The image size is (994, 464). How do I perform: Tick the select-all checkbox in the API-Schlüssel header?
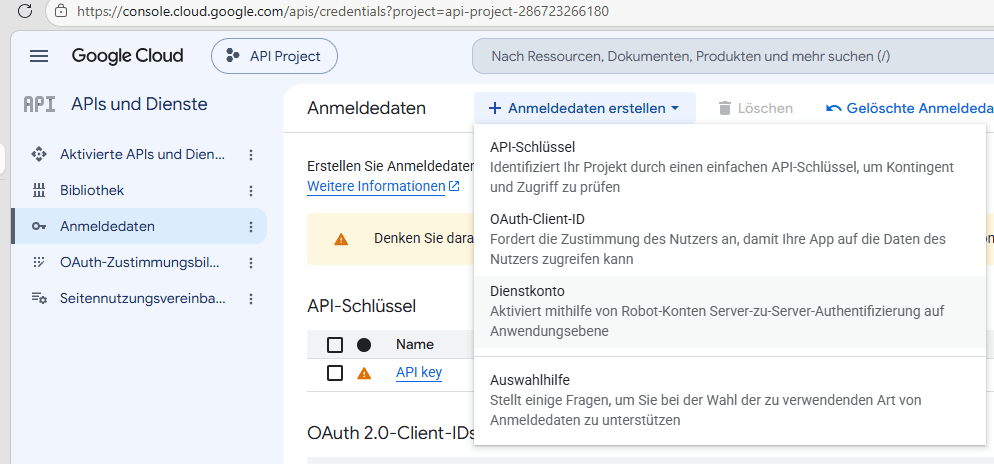[335, 345]
